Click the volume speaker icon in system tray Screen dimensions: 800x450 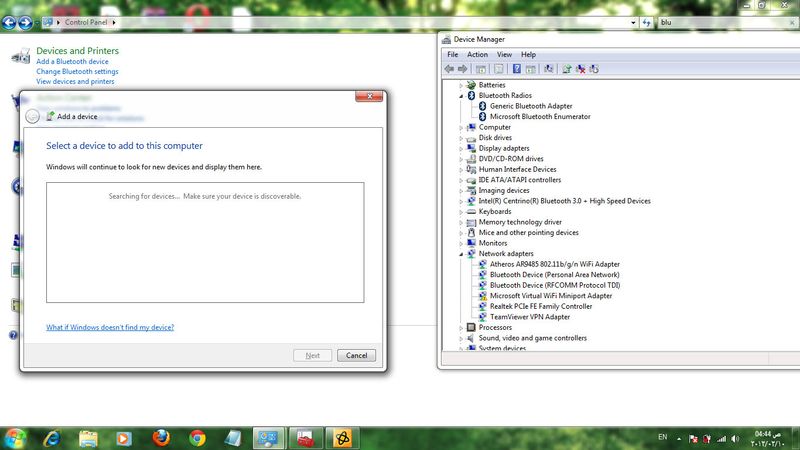[733, 438]
